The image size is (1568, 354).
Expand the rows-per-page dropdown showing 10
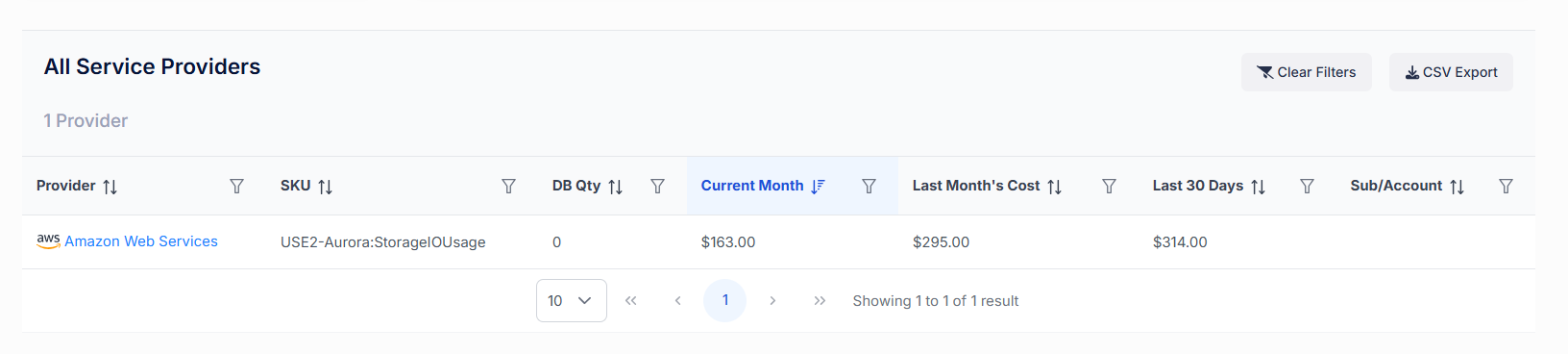tap(572, 300)
